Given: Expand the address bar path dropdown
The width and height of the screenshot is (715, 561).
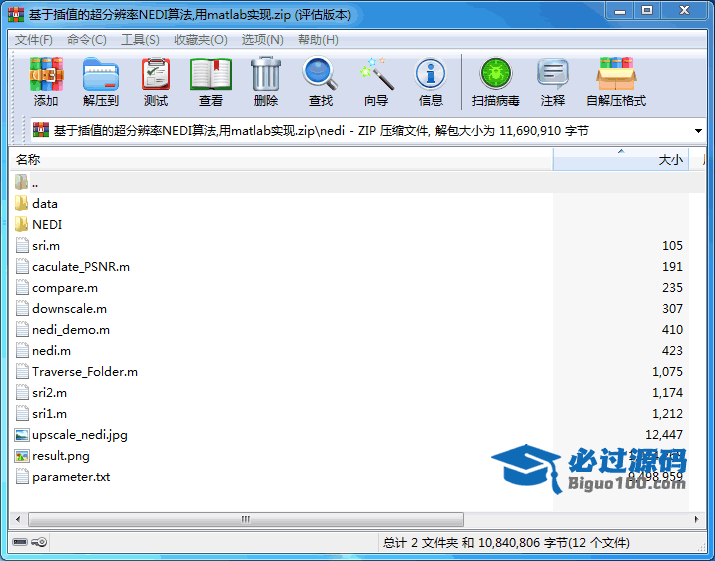Looking at the screenshot, I should [x=698, y=131].
